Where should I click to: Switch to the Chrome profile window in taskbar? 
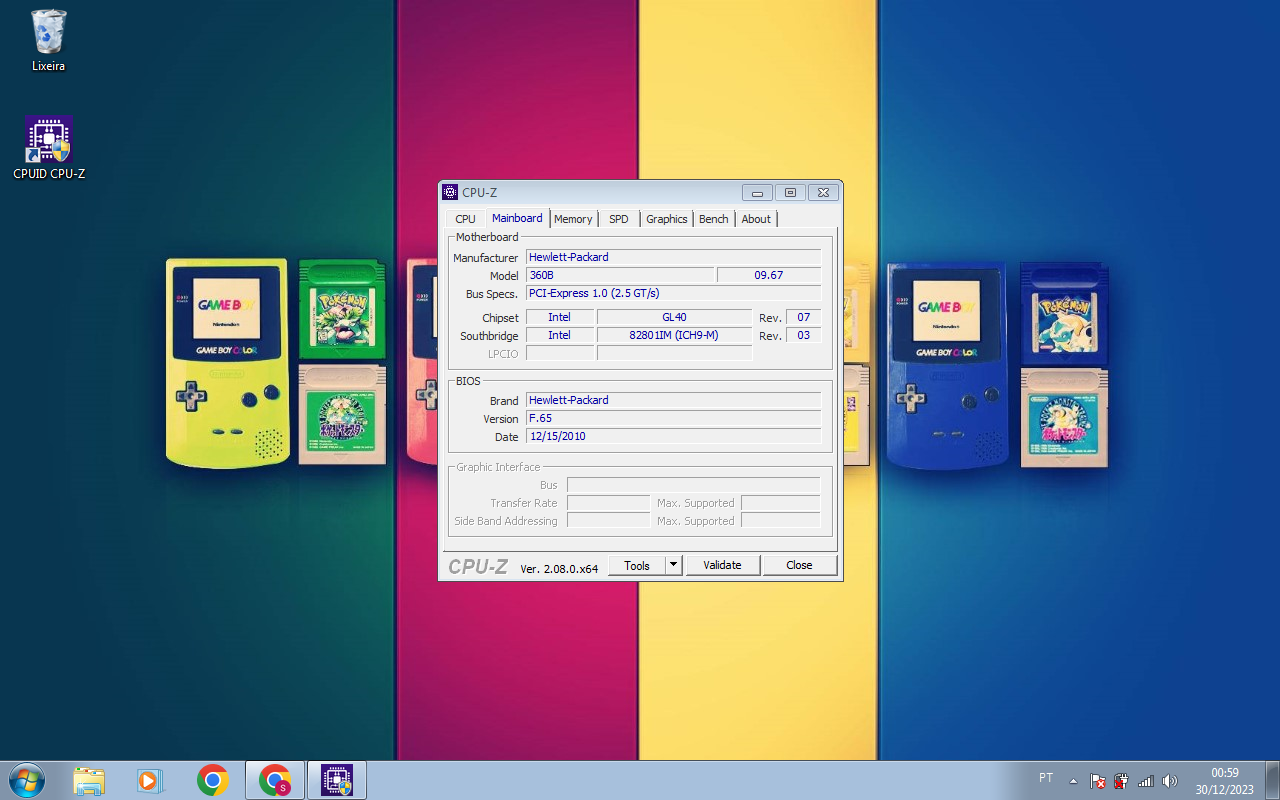point(275,780)
